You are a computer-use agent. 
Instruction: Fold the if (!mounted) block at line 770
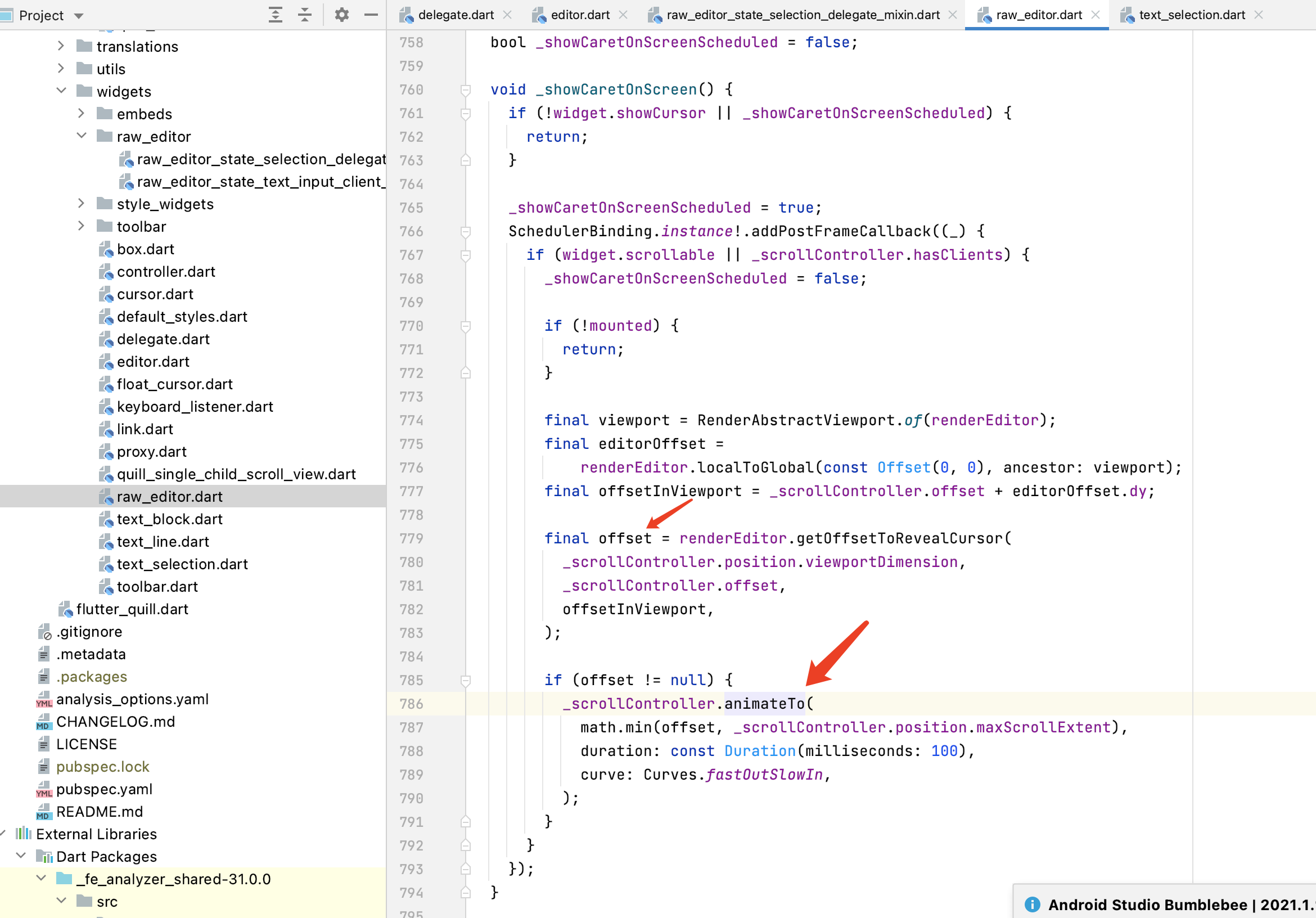click(466, 326)
